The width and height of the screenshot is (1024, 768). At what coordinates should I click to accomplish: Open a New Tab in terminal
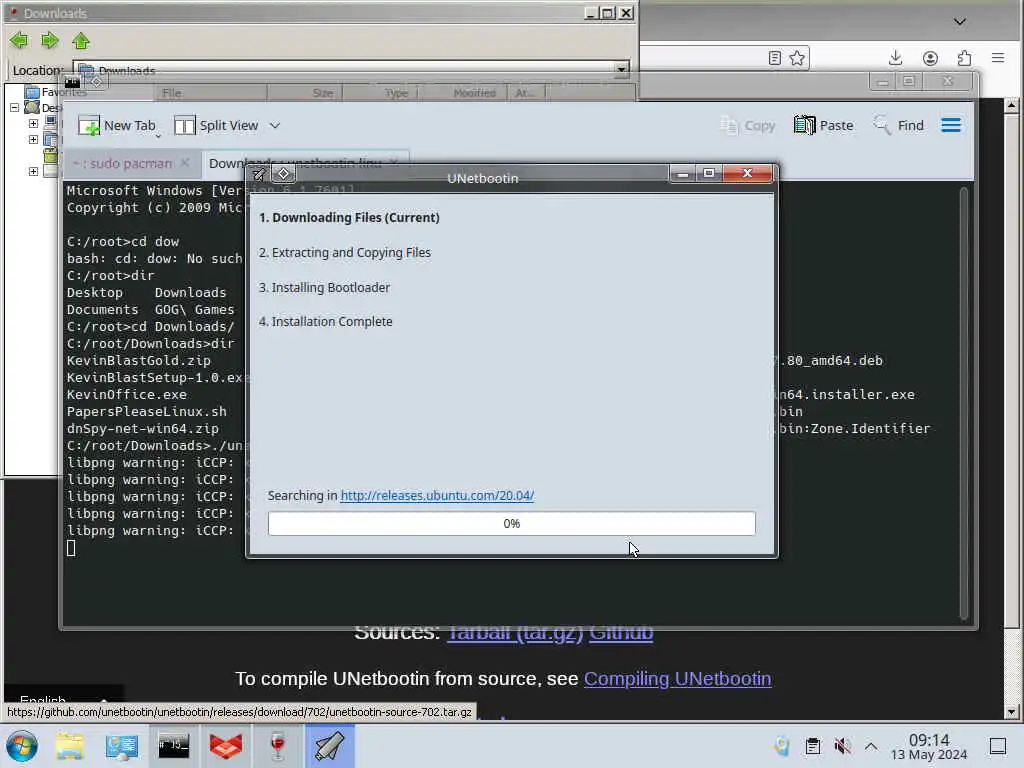pyautogui.click(x=117, y=125)
